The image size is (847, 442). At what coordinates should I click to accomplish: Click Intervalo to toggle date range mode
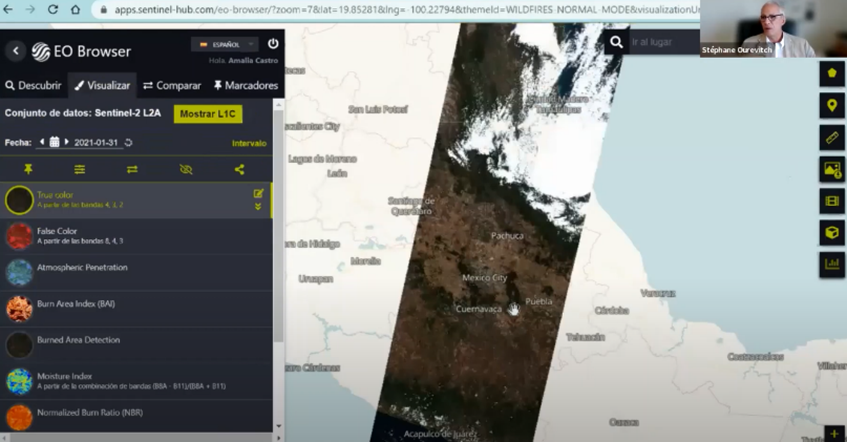[x=249, y=143]
